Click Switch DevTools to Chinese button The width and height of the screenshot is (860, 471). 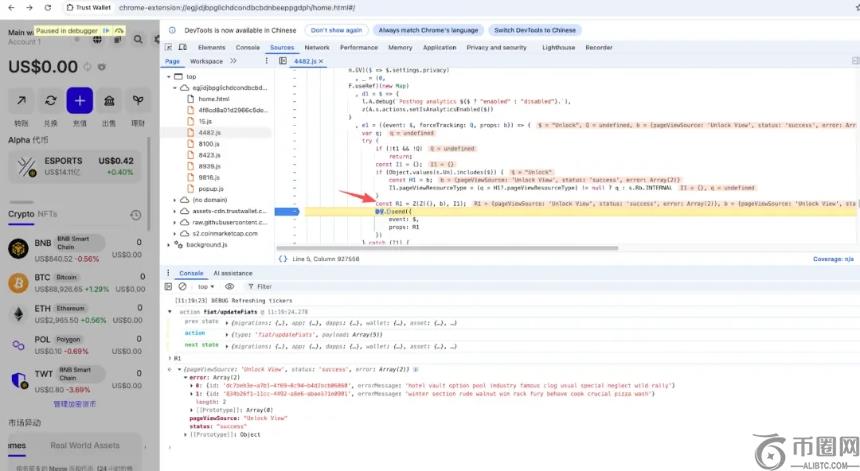535,30
